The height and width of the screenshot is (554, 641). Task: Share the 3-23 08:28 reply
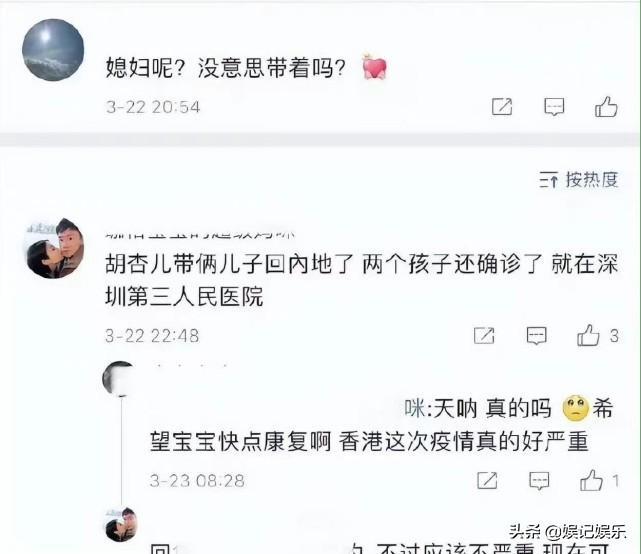[x=487, y=480]
